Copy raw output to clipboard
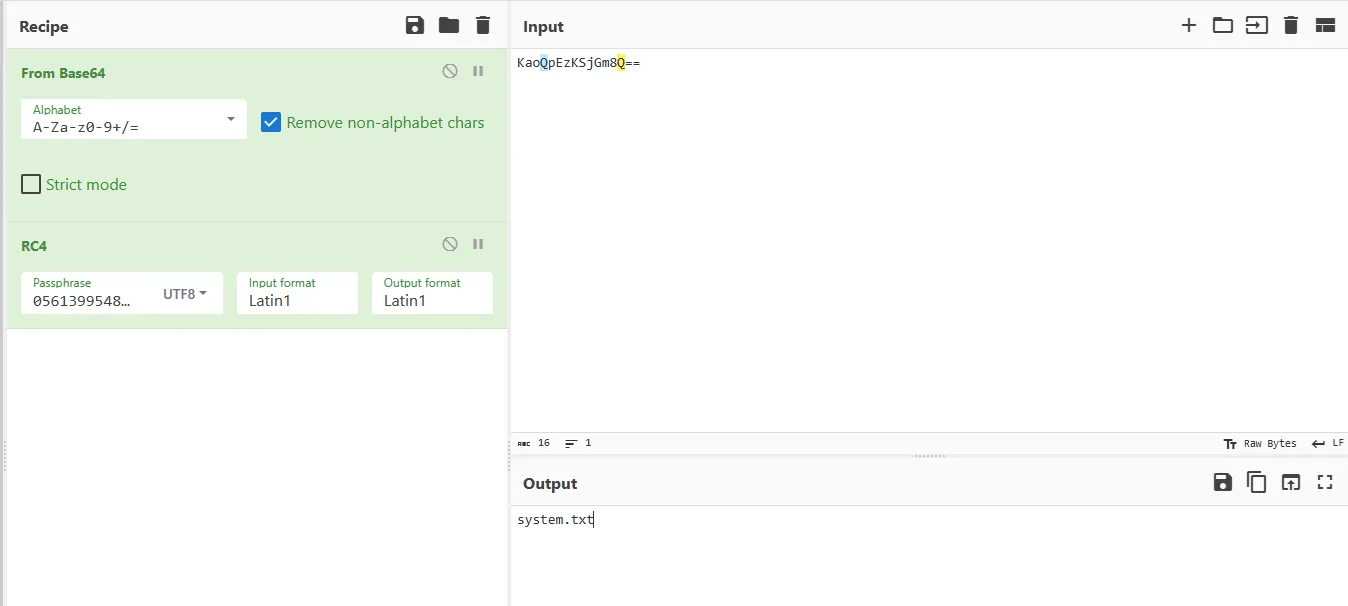The image size is (1348, 606). [1256, 483]
